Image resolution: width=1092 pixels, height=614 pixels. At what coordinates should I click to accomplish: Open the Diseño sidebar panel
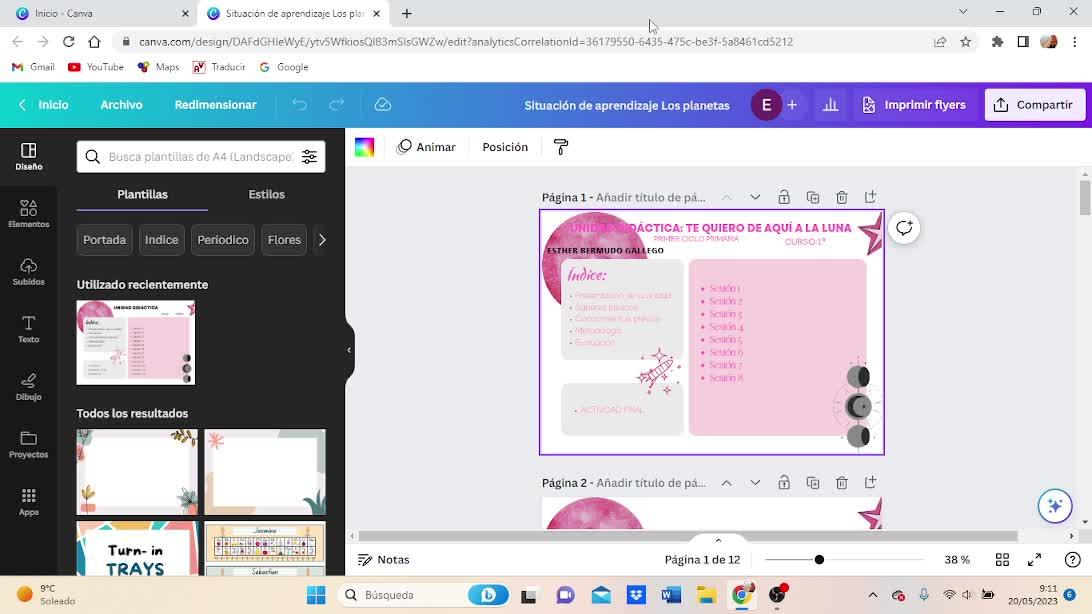pyautogui.click(x=29, y=157)
